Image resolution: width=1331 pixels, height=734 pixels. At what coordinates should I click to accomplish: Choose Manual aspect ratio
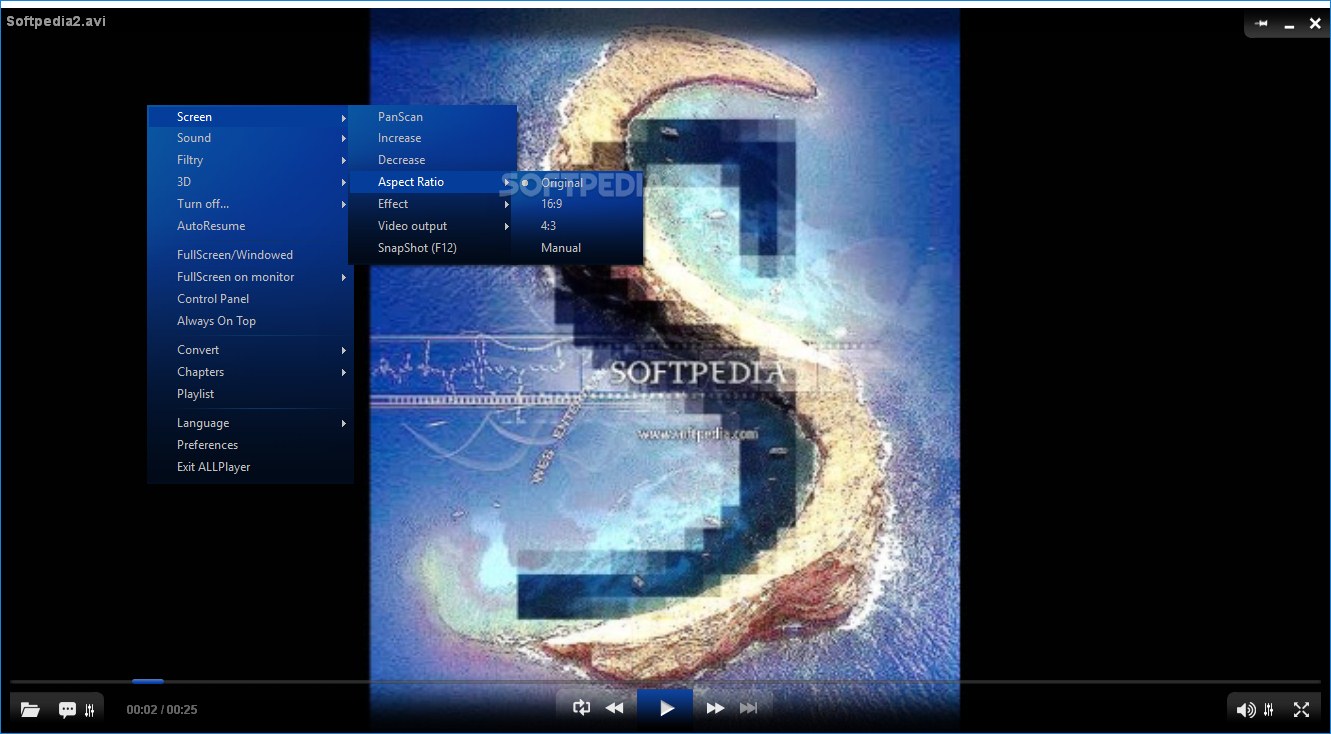[x=576, y=248]
